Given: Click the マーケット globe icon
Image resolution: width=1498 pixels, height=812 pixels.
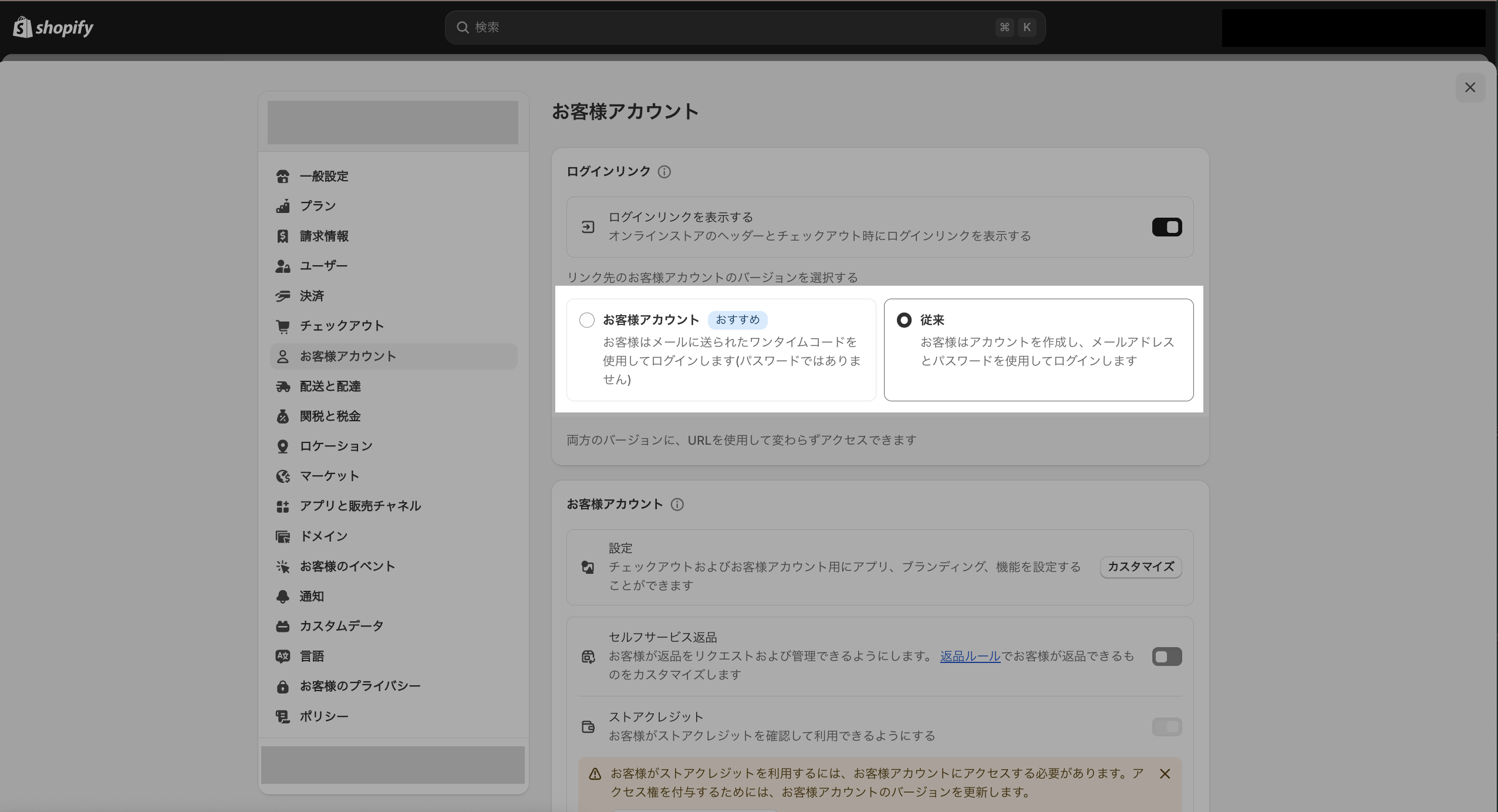Looking at the screenshot, I should pyautogui.click(x=282, y=476).
